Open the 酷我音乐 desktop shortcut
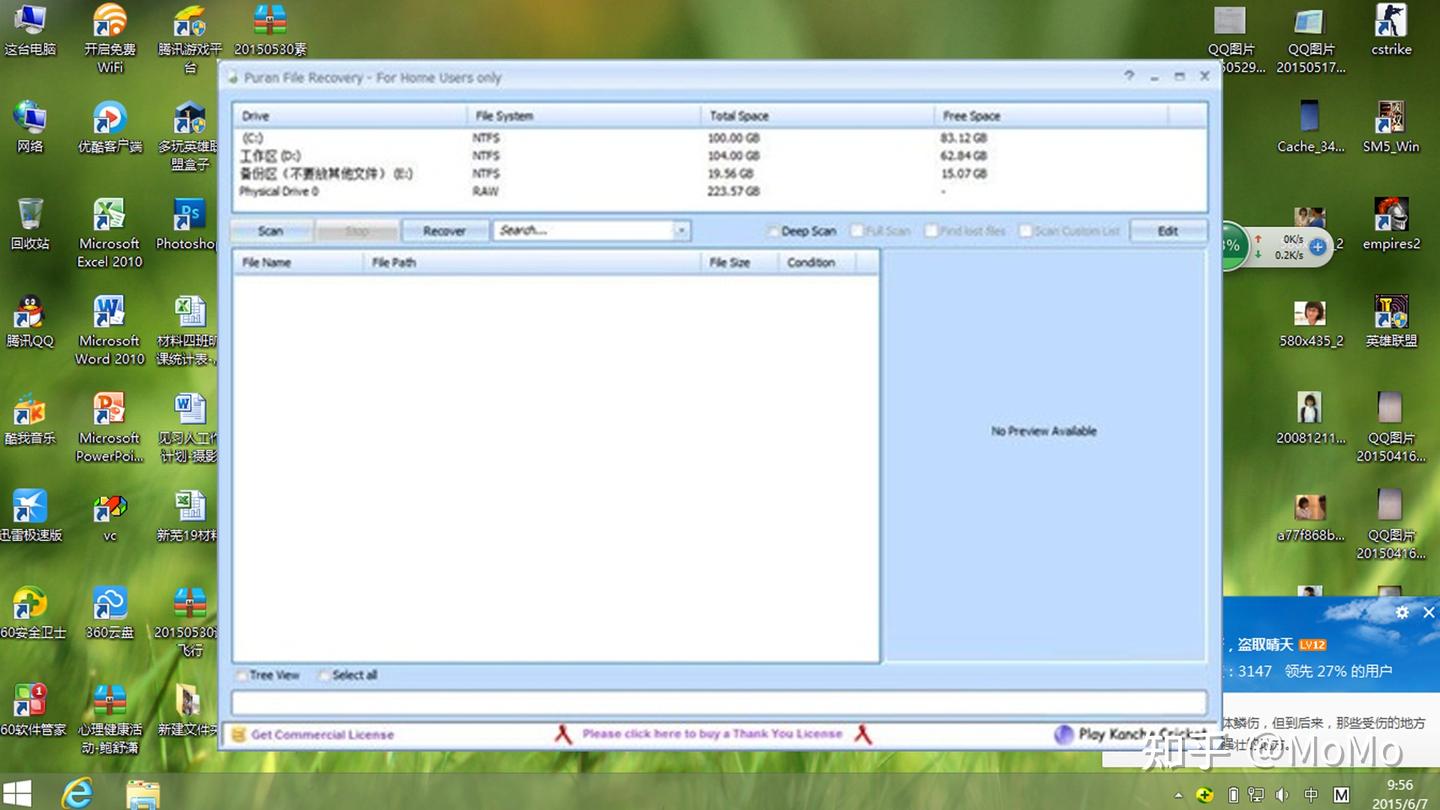Screen dimensions: 1440x810 tap(30, 418)
